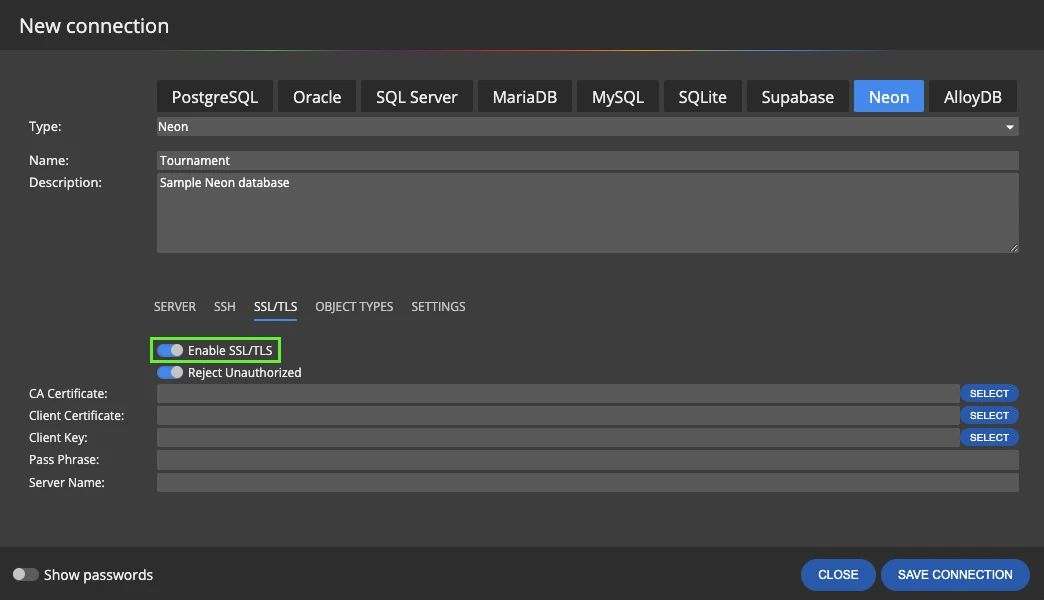
Task: Choose the Oracle database type button
Action: tap(317, 97)
